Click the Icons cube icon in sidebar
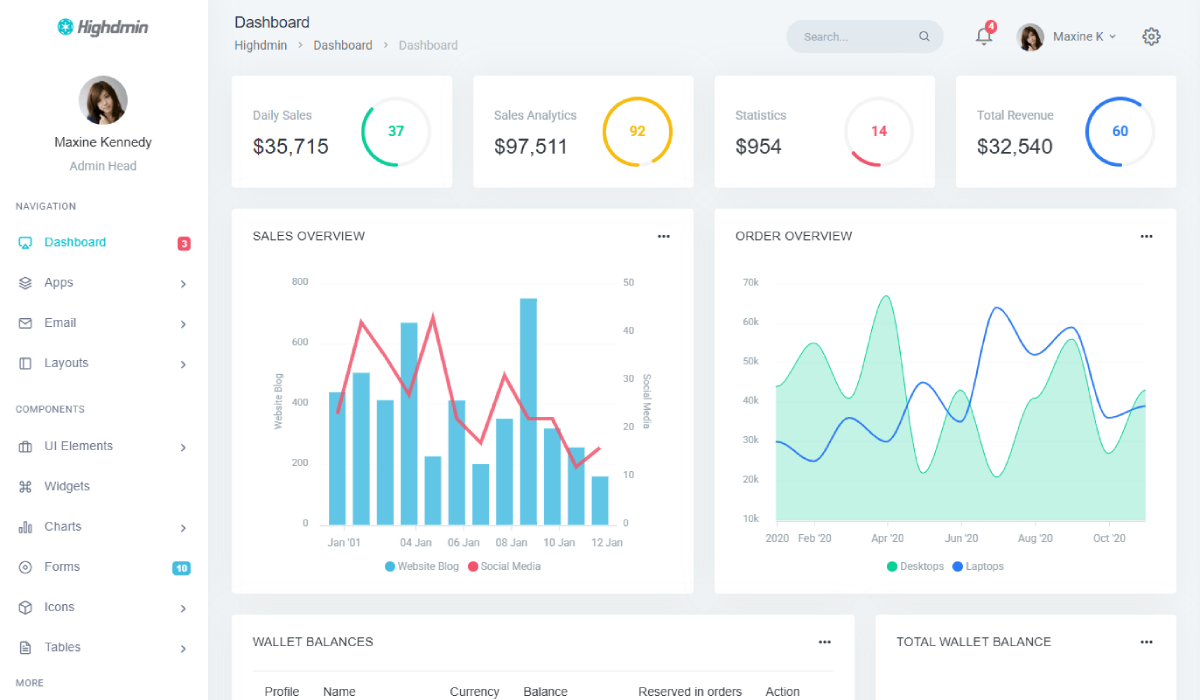This screenshot has width=1200, height=700. [26, 607]
